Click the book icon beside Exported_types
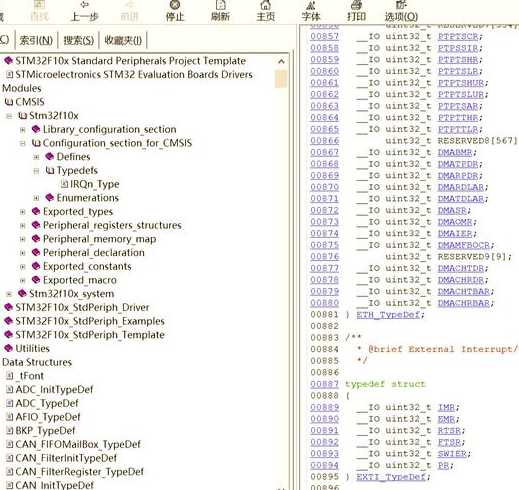519x490 pixels. (36, 211)
